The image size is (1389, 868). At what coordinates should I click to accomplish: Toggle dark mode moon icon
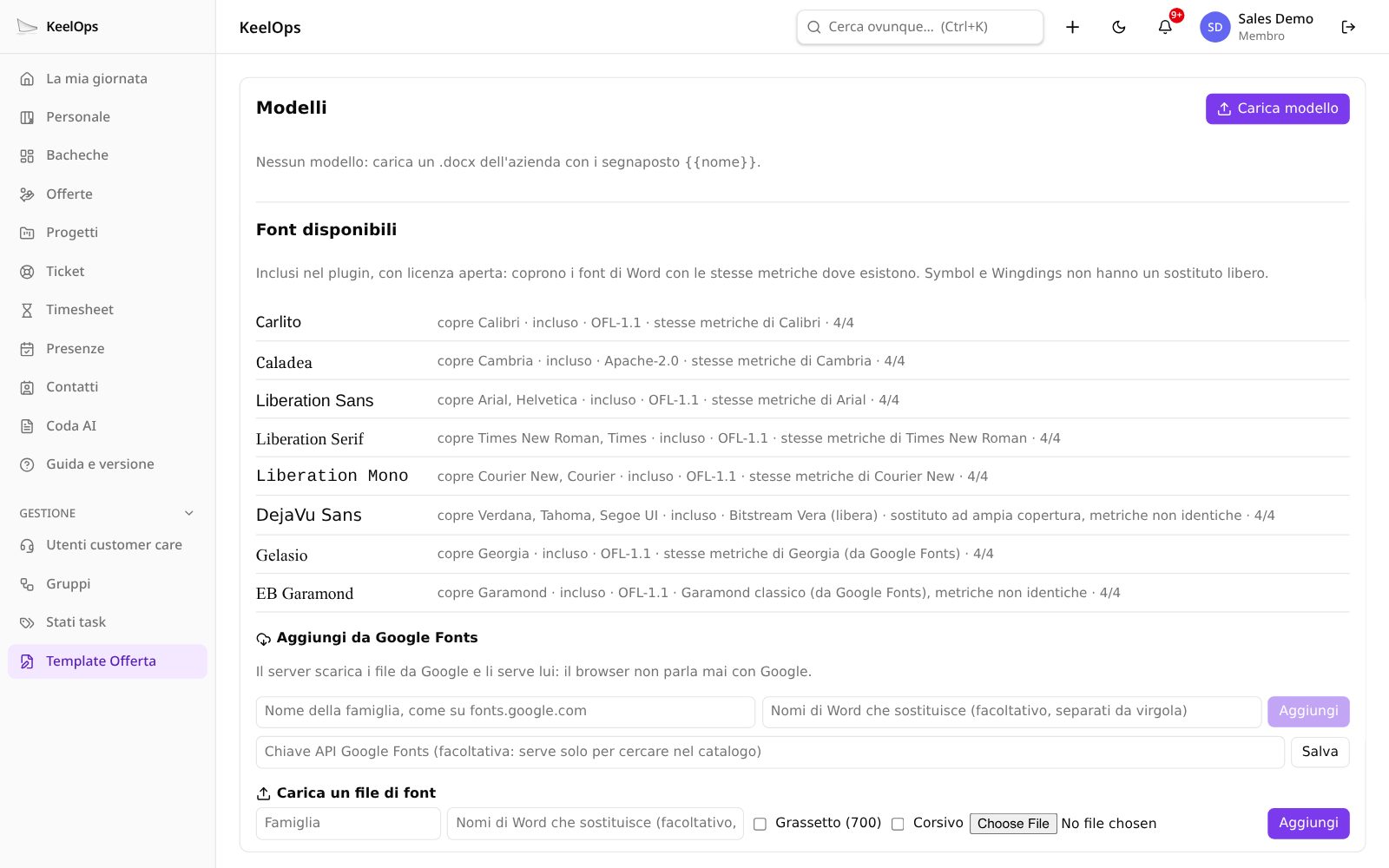click(x=1119, y=27)
